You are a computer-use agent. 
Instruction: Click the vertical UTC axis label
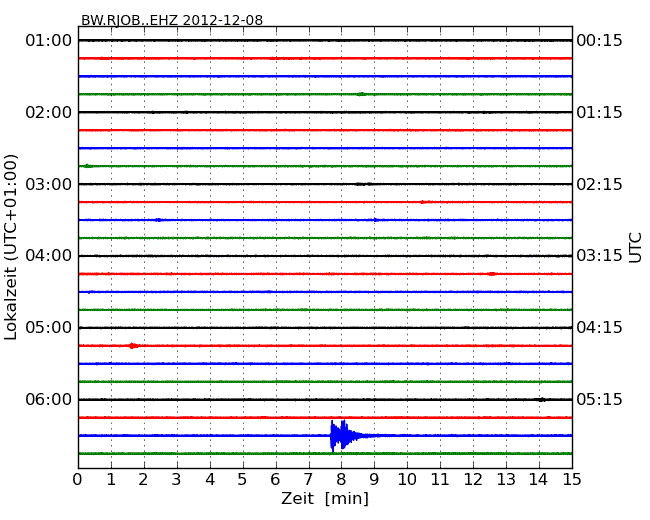[x=635, y=248]
